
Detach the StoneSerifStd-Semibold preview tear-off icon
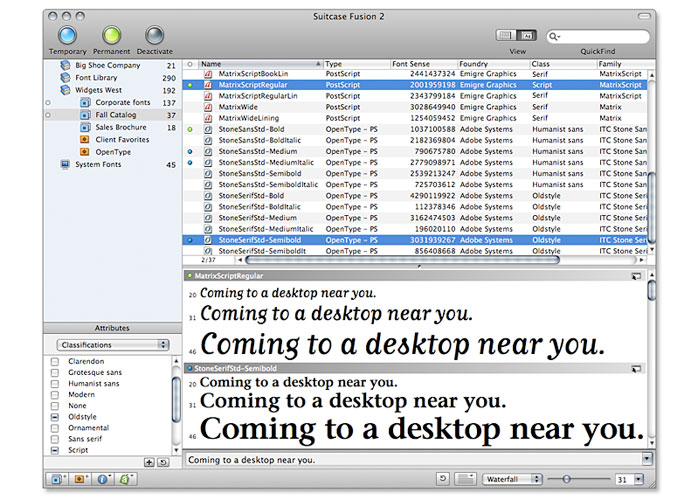click(636, 369)
